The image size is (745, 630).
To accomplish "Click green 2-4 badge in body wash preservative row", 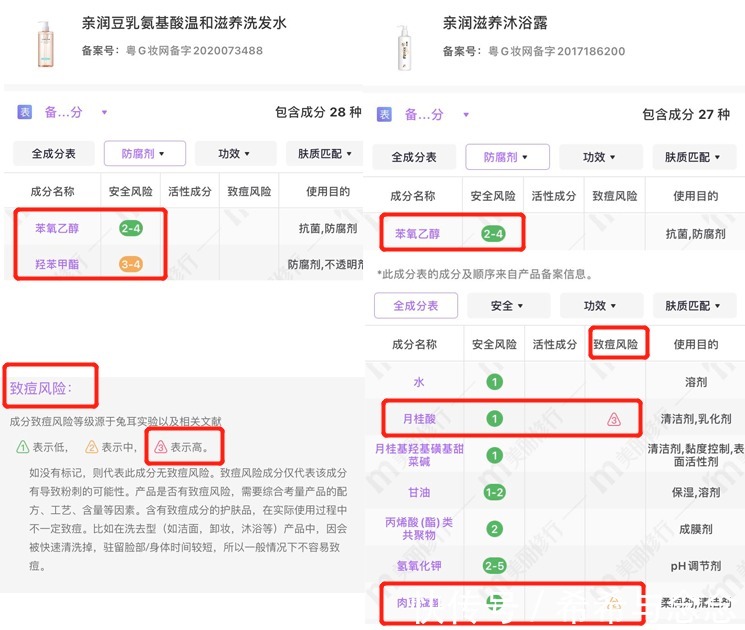I will tap(494, 234).
